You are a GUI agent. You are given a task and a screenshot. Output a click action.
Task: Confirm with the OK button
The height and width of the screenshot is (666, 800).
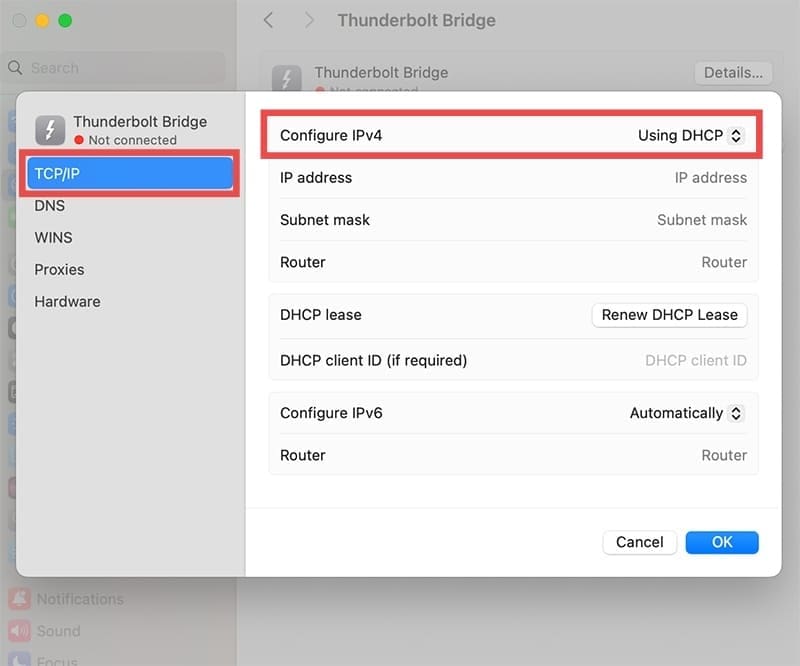click(x=722, y=542)
